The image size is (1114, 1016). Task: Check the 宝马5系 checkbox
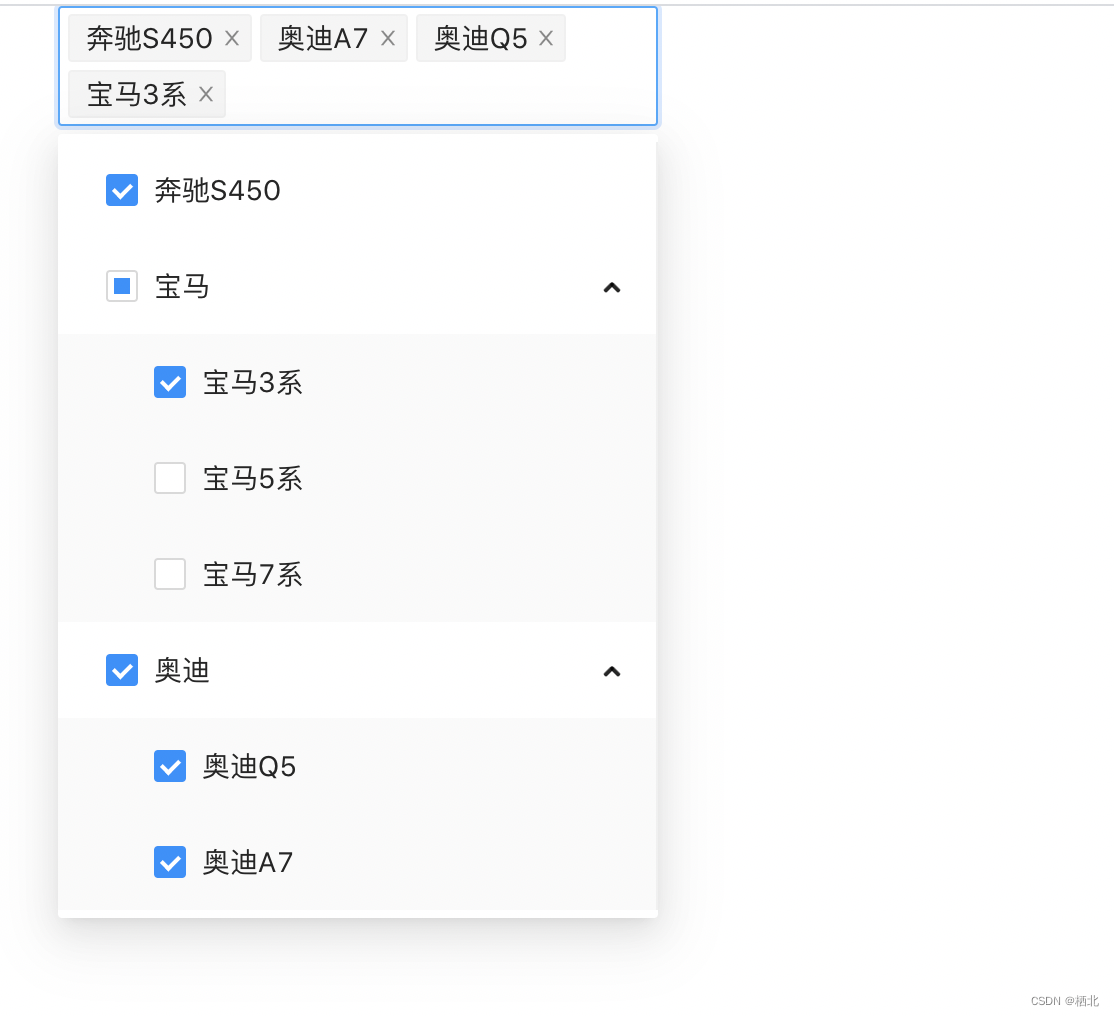(x=170, y=478)
